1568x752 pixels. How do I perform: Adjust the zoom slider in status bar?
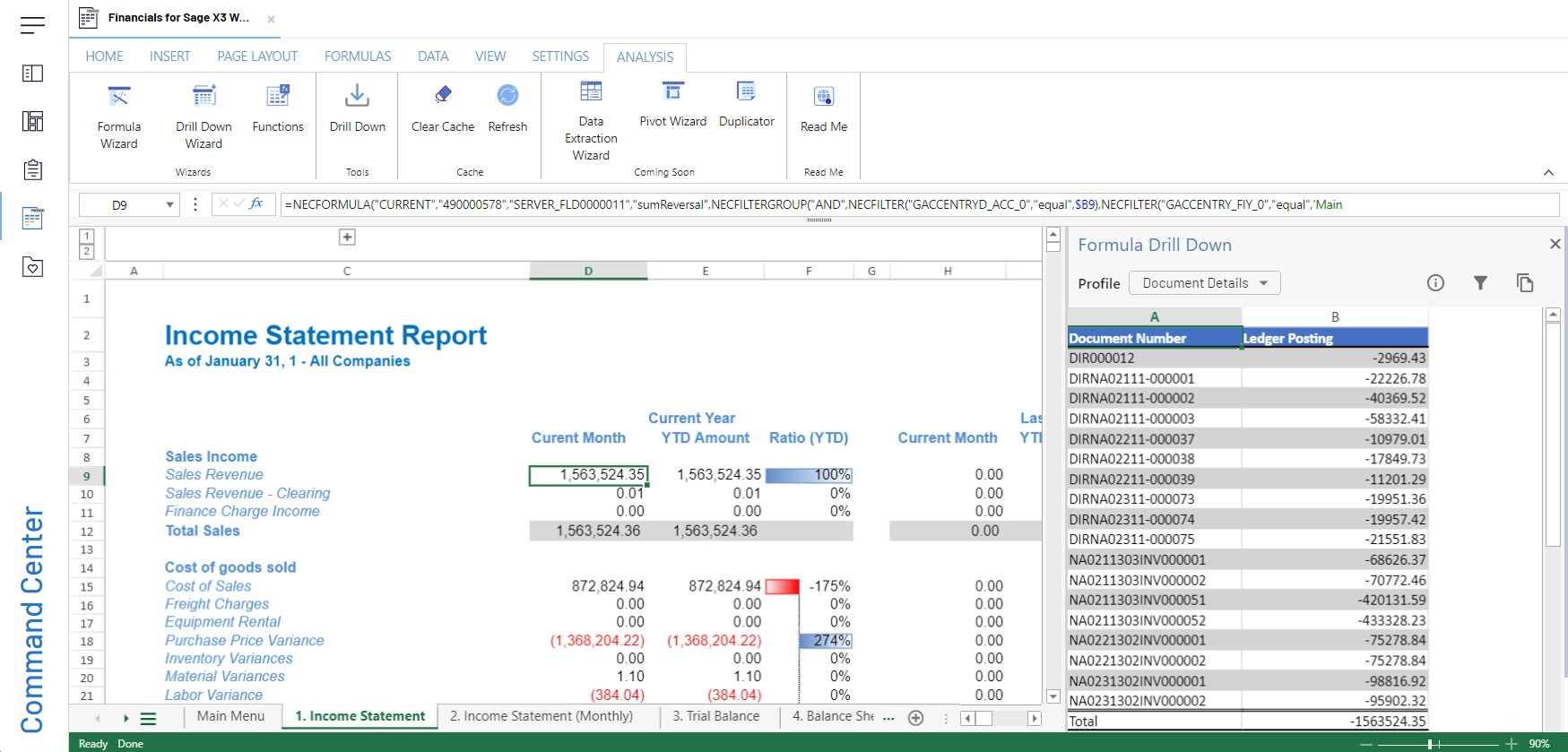pos(1429,744)
